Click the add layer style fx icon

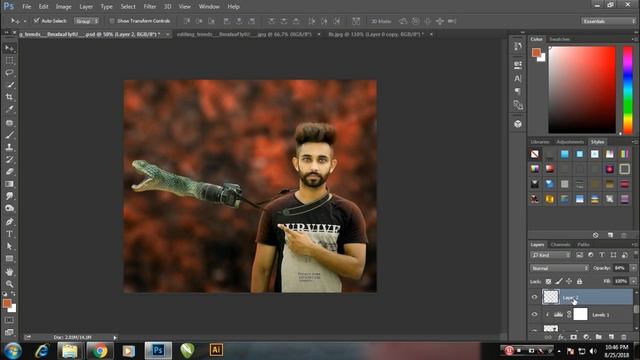click(x=561, y=337)
